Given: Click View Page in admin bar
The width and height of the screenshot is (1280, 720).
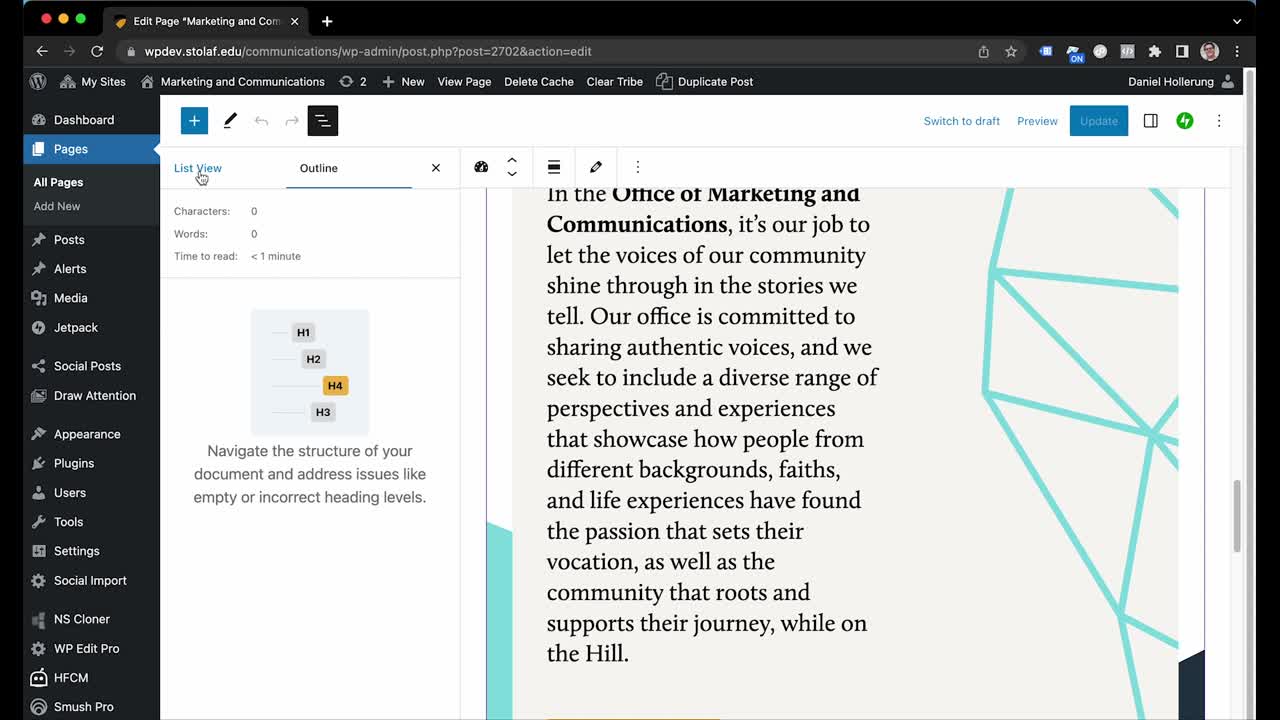Looking at the screenshot, I should 464,82.
